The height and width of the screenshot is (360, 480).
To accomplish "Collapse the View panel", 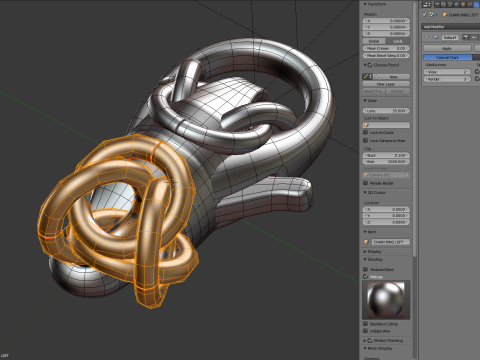I will click(x=365, y=100).
